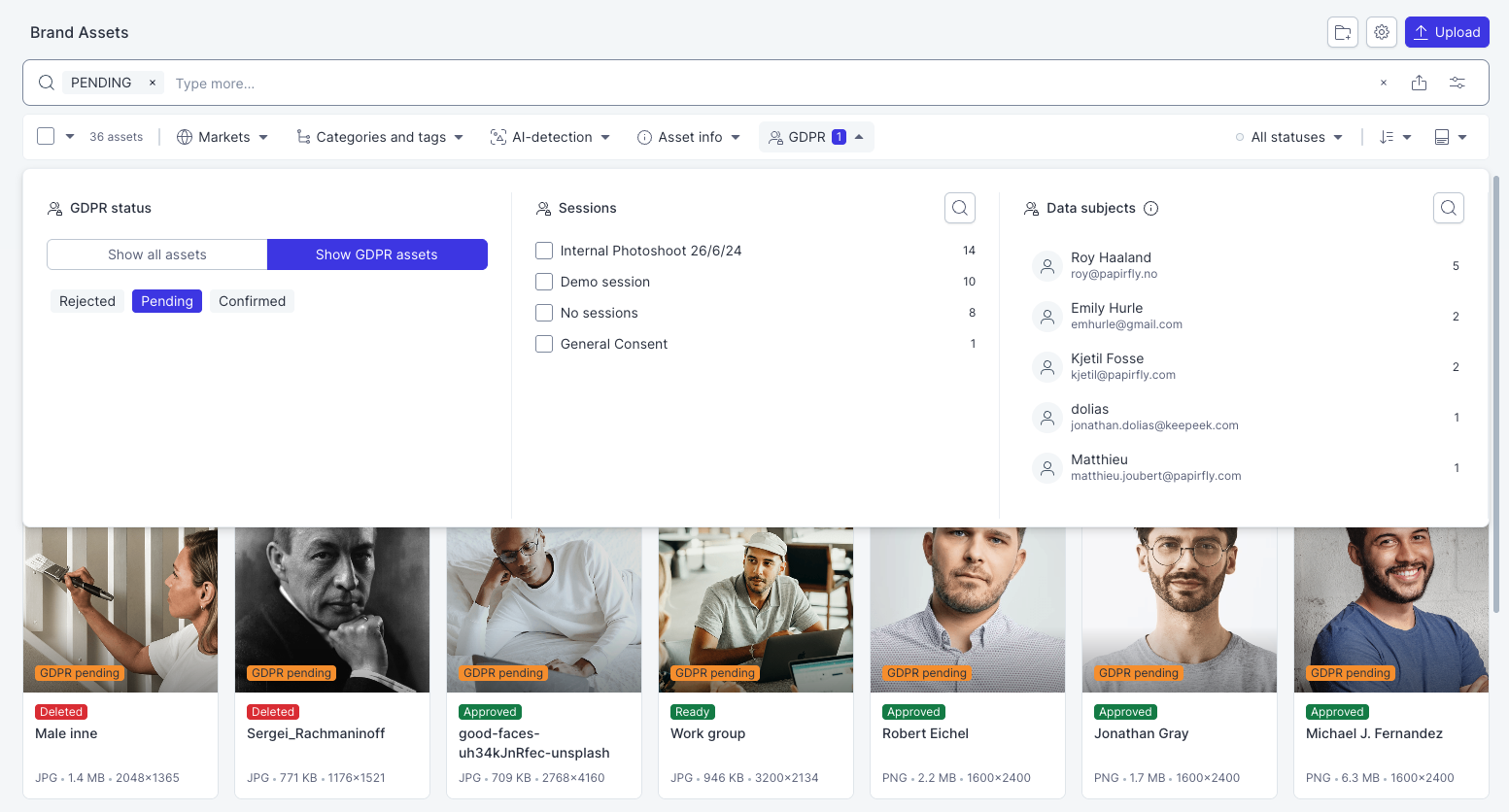
Task: Expand the select-all dropdown arrow
Action: [70, 137]
